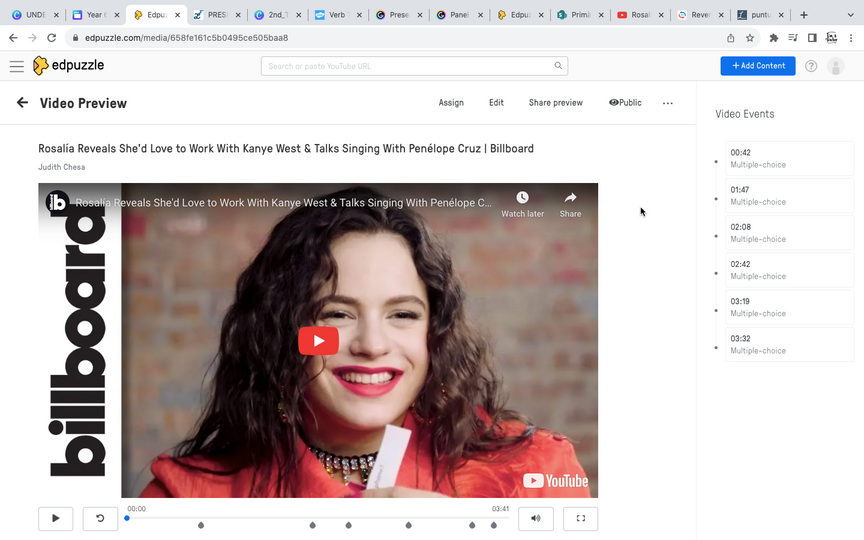
Task: Click the video title link in the player
Action: (283, 203)
